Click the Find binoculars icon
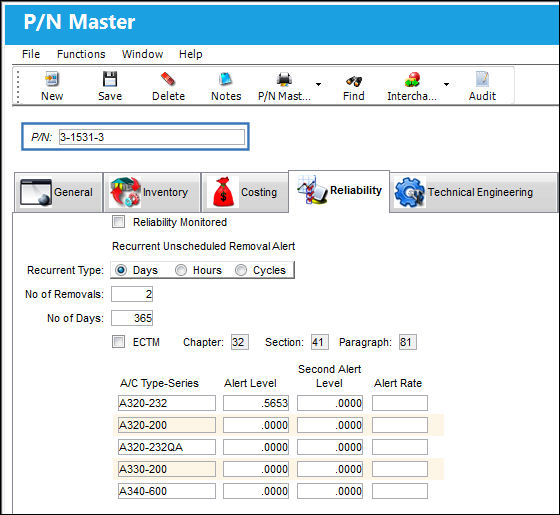 [x=354, y=81]
